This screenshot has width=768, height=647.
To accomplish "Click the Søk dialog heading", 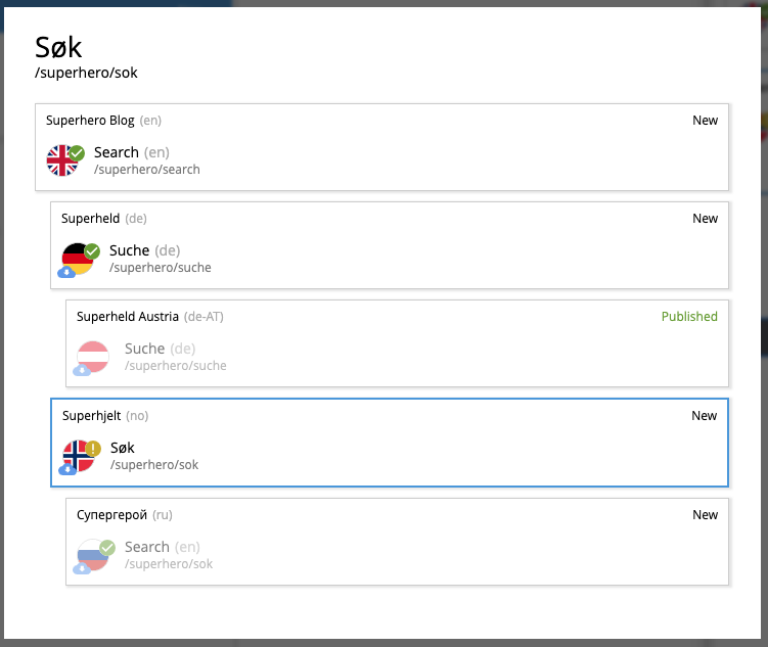I will (58, 47).
